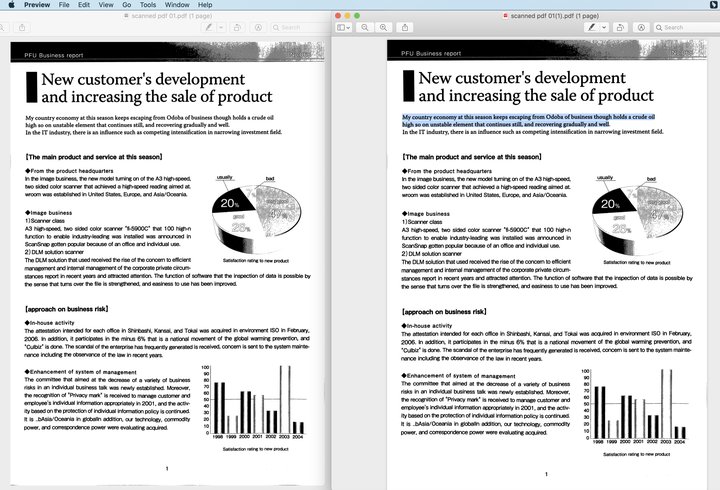Click the menu bar icon at the far right
Image resolution: width=720 pixels, height=490 pixels.
pos(714,5)
